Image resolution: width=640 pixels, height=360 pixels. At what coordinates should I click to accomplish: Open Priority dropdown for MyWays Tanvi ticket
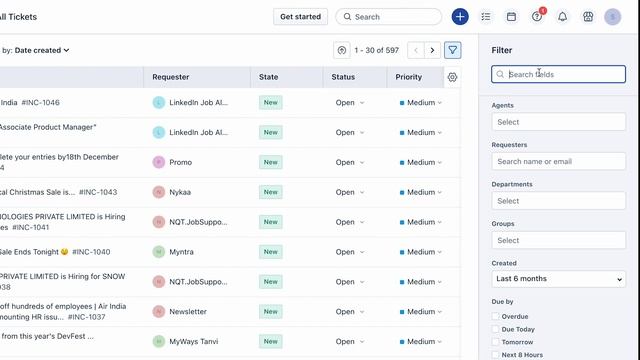420,341
